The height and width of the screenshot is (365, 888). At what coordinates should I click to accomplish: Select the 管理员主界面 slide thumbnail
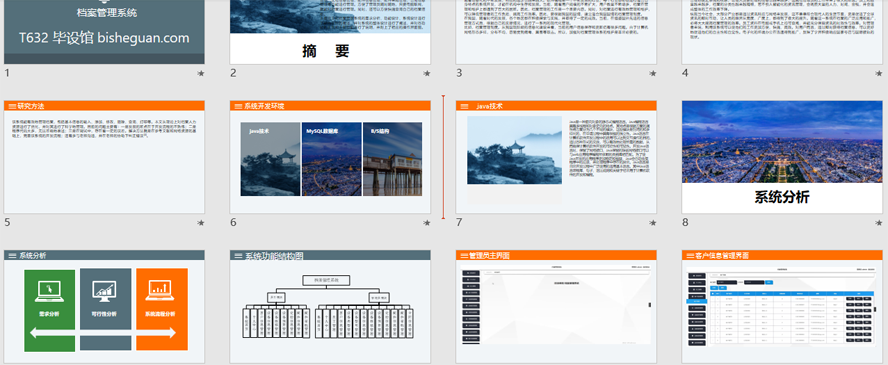pos(556,307)
